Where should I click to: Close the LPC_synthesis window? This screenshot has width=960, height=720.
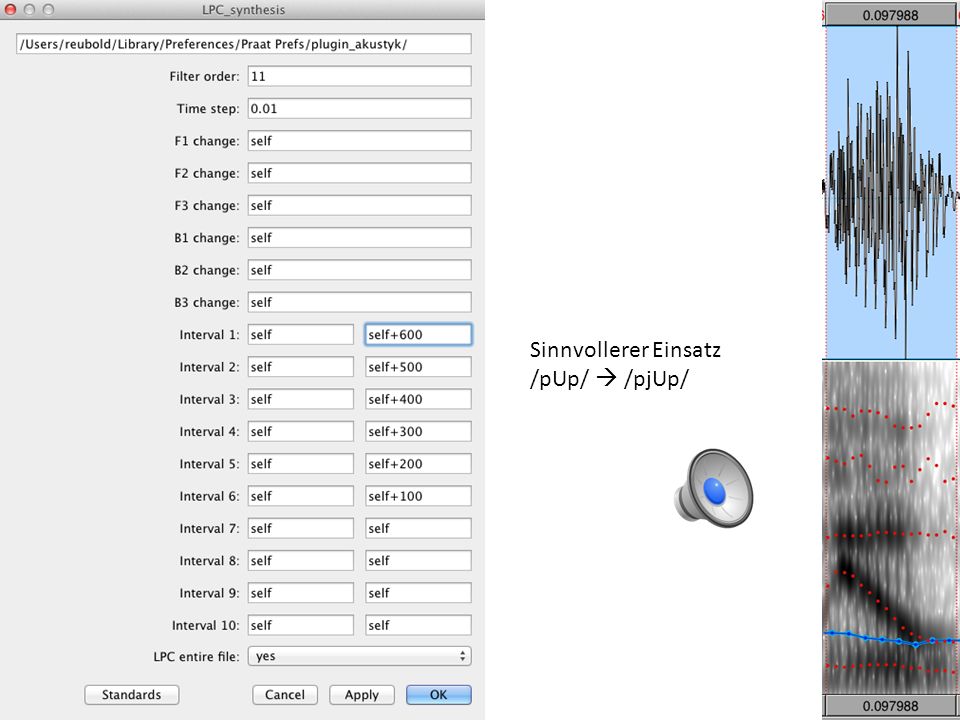point(10,10)
